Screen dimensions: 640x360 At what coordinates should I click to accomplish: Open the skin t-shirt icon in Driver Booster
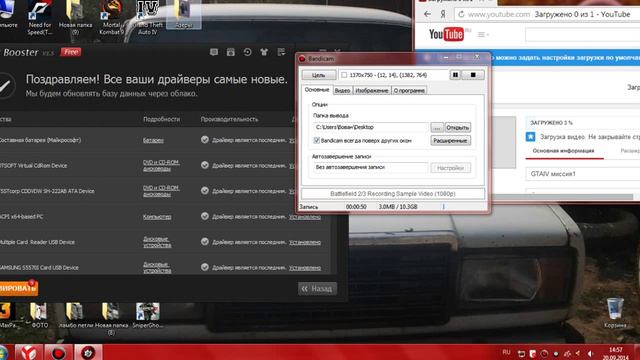pyautogui.click(x=264, y=52)
